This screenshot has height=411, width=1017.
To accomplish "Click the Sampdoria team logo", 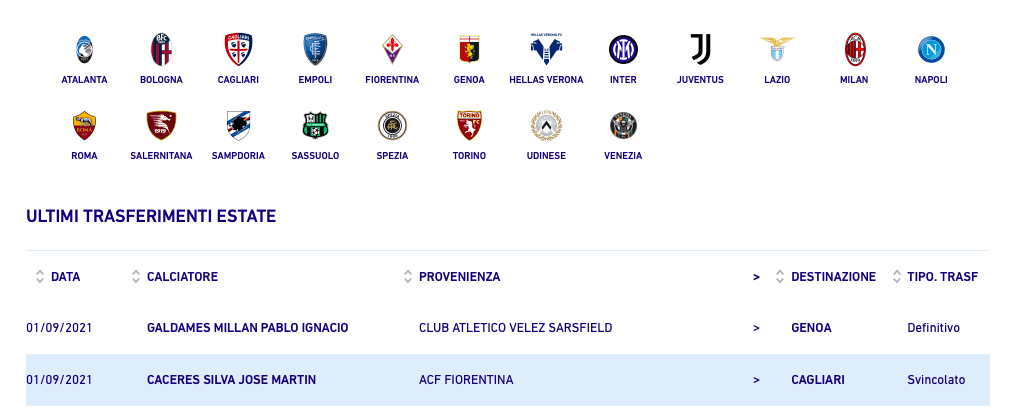I will pos(238,125).
